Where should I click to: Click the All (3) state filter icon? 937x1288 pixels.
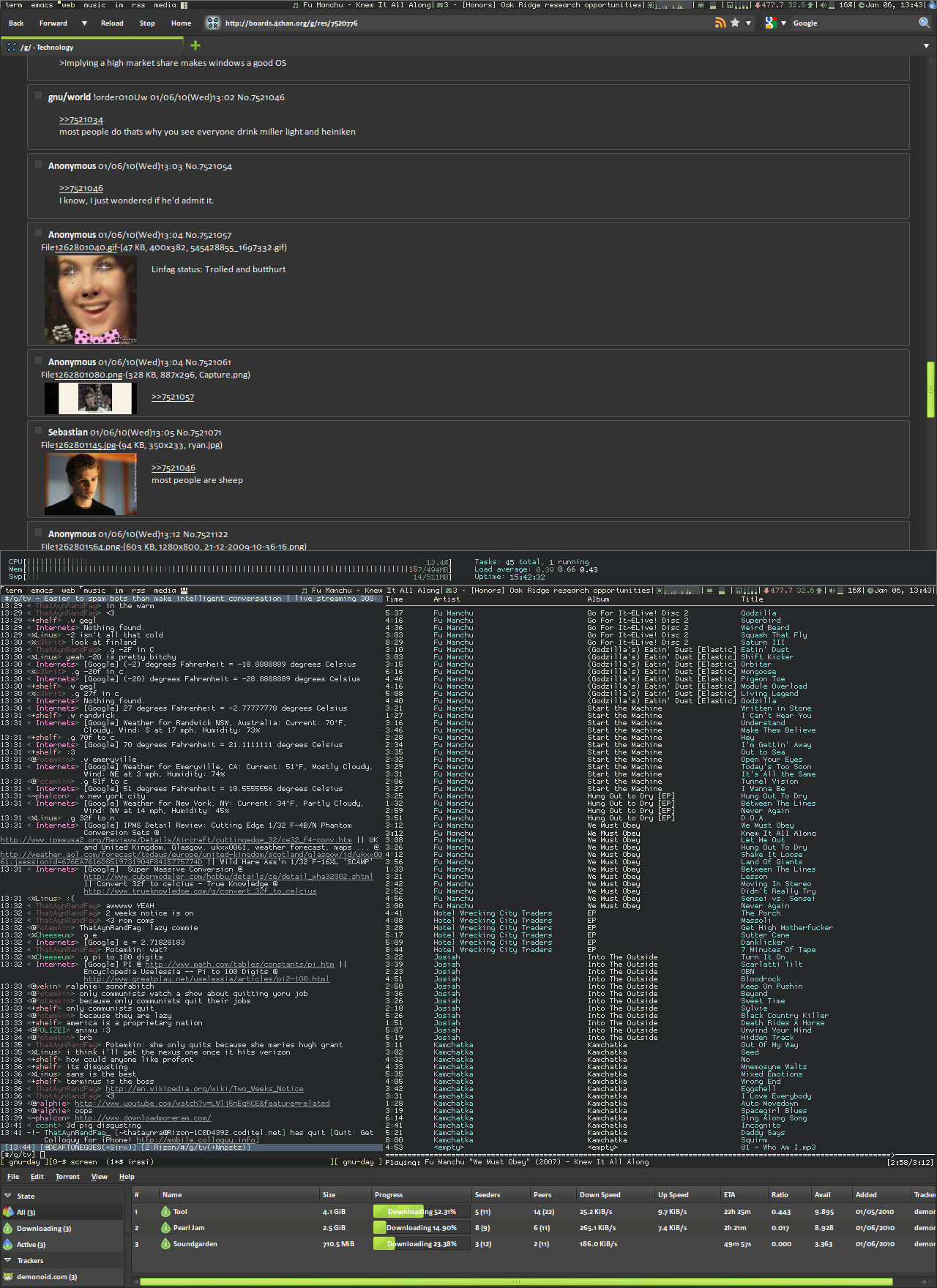coord(9,1212)
